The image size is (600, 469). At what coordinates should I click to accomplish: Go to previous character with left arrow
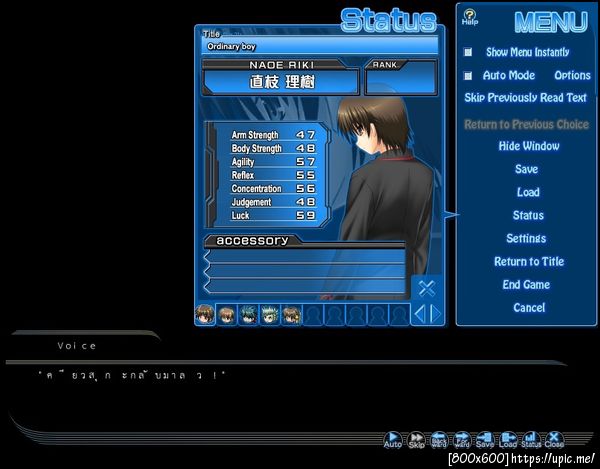pos(419,314)
